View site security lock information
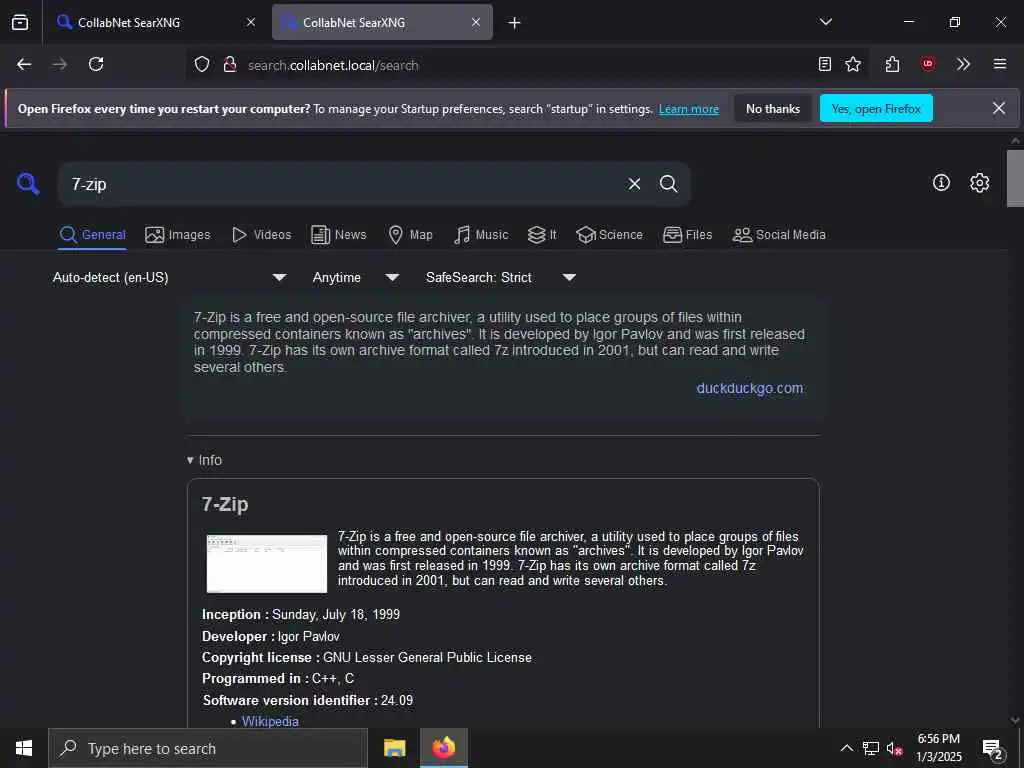The height and width of the screenshot is (768, 1024). point(230,65)
